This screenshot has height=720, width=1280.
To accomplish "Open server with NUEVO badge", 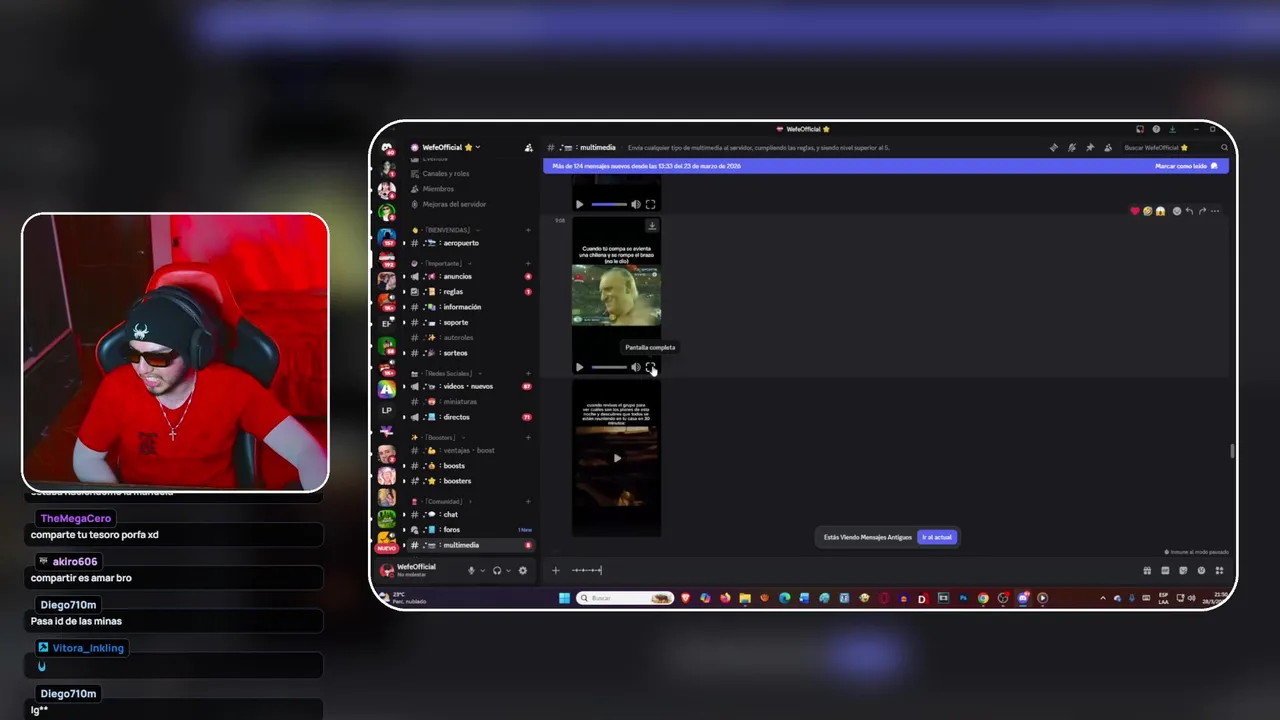I will pyautogui.click(x=387, y=541).
